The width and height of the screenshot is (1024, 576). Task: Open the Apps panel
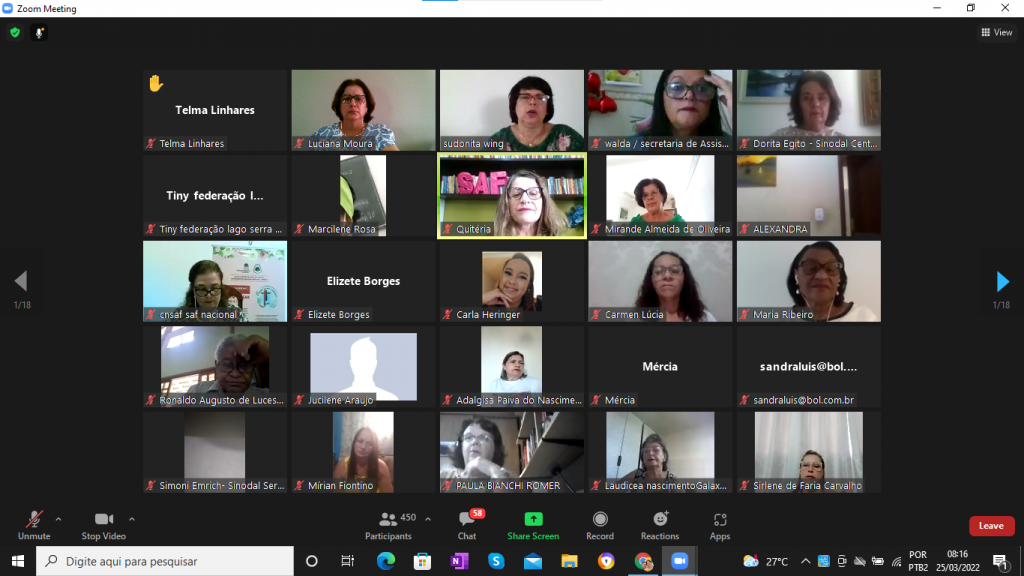[720, 524]
